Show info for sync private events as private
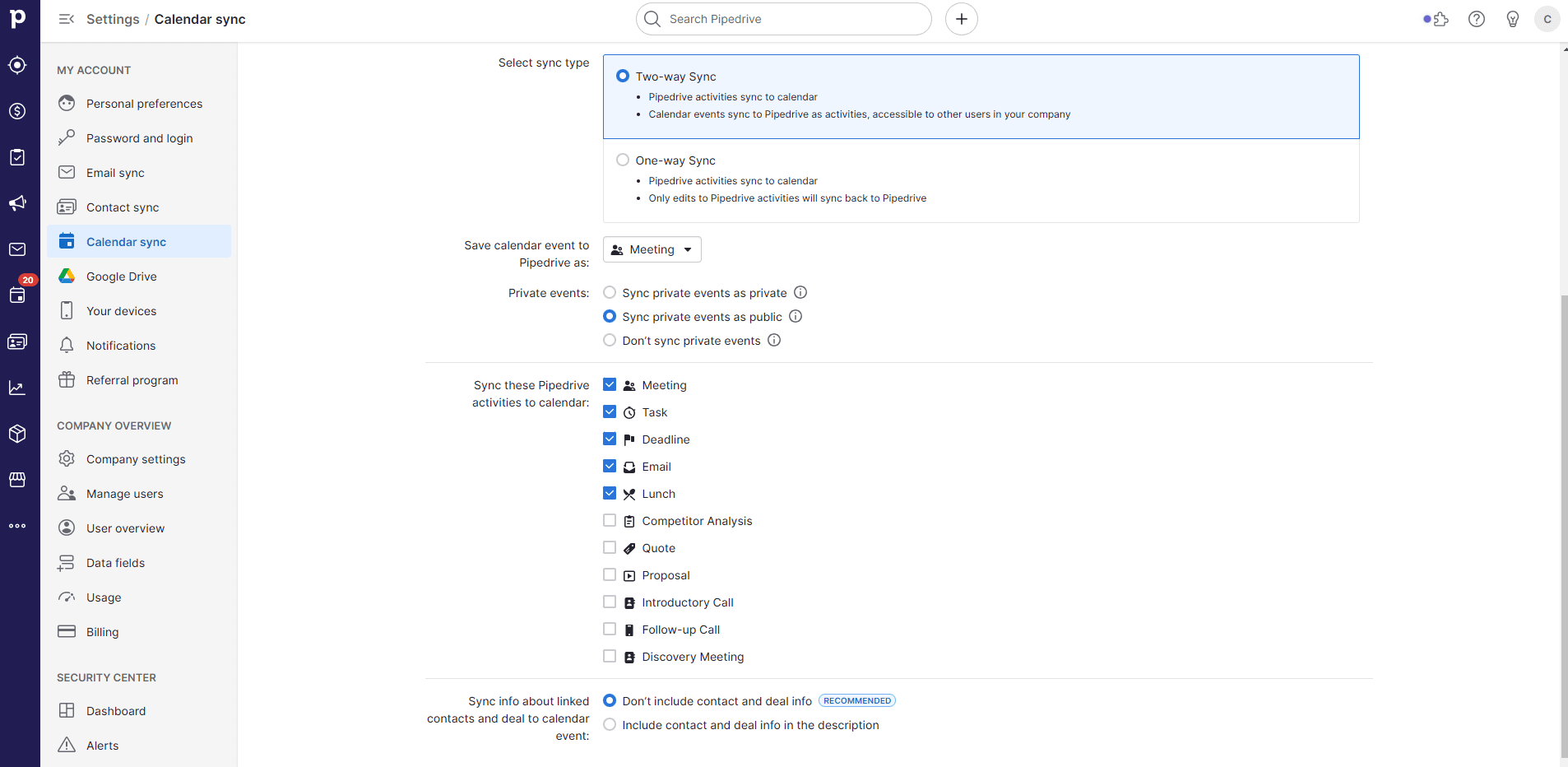 pos(800,292)
